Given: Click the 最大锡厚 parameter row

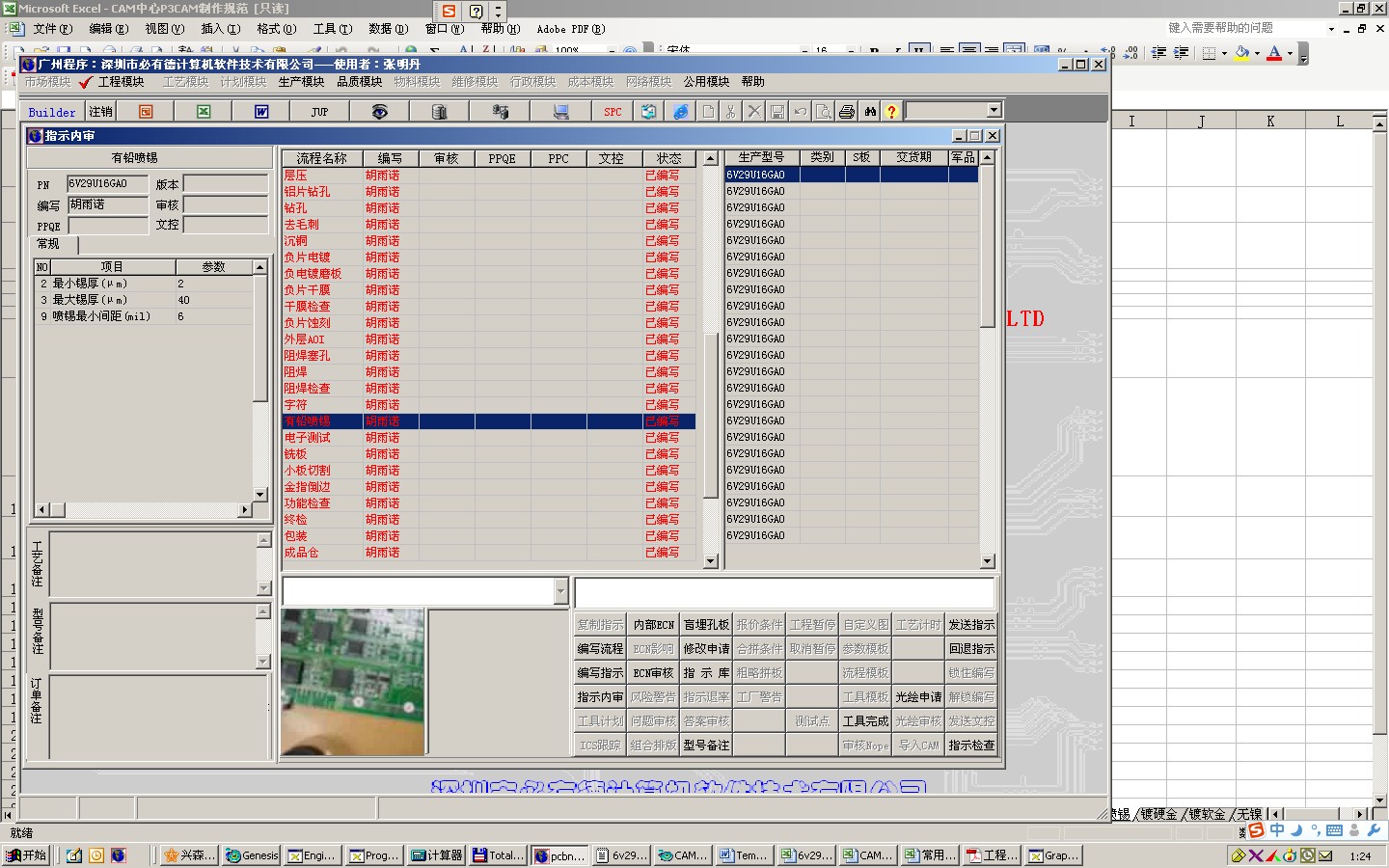Looking at the screenshot, I should coord(145,300).
